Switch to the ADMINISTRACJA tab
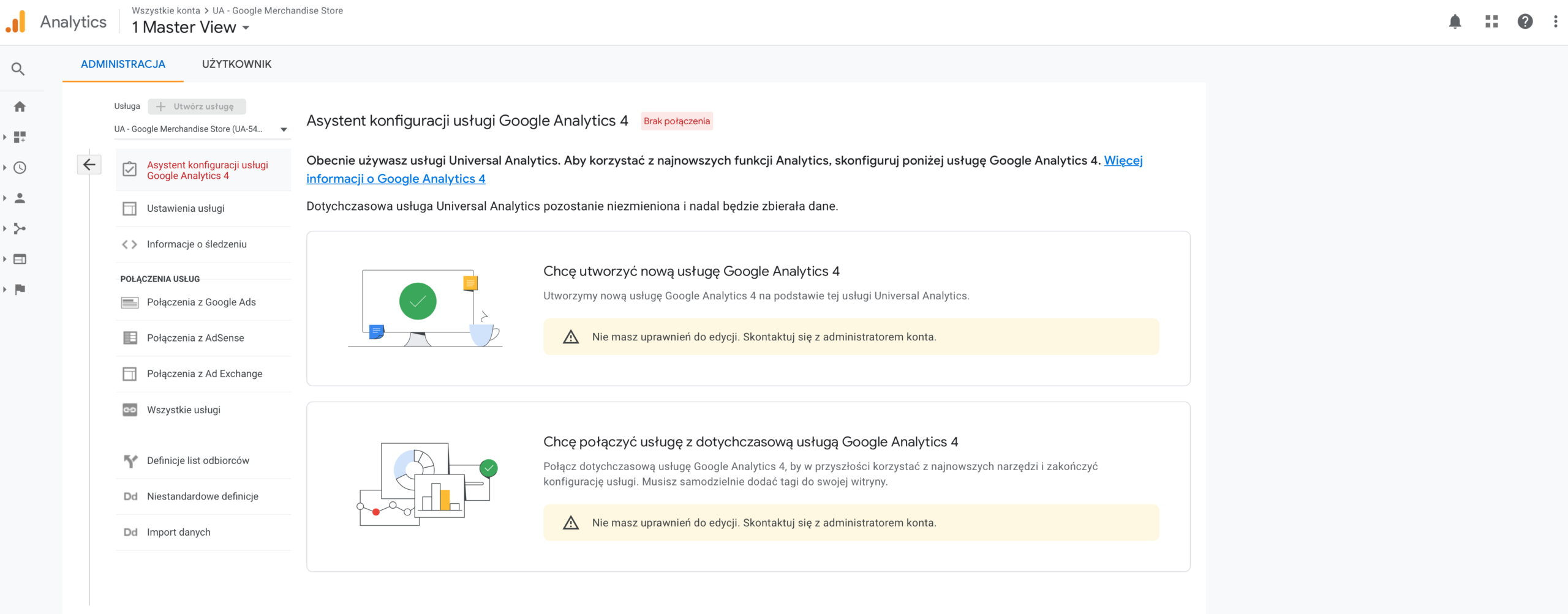Image resolution: width=1568 pixels, height=614 pixels. (123, 64)
